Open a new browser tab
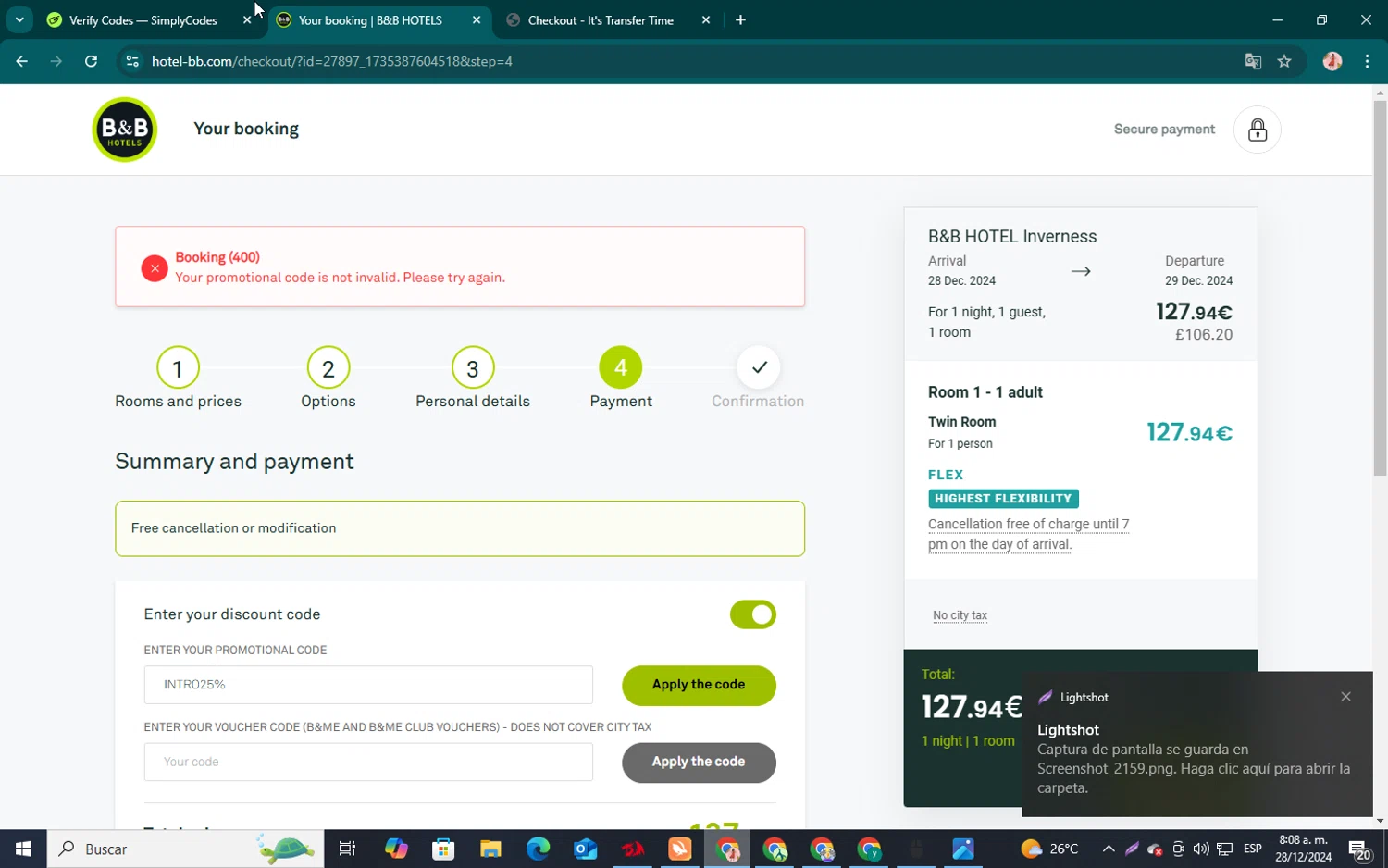The width and height of the screenshot is (1388, 868). point(740,20)
